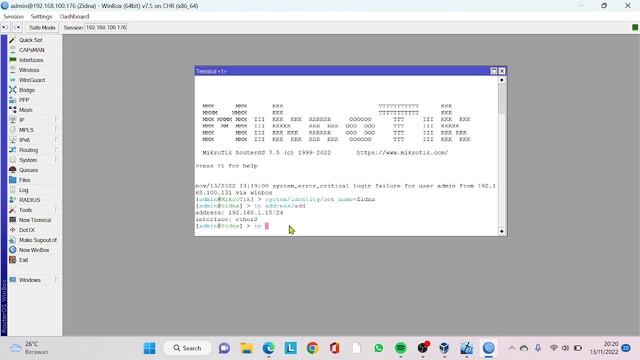Screen dimensions: 640x360
Task: Open WhatsApp from the taskbar
Action: coord(378,348)
